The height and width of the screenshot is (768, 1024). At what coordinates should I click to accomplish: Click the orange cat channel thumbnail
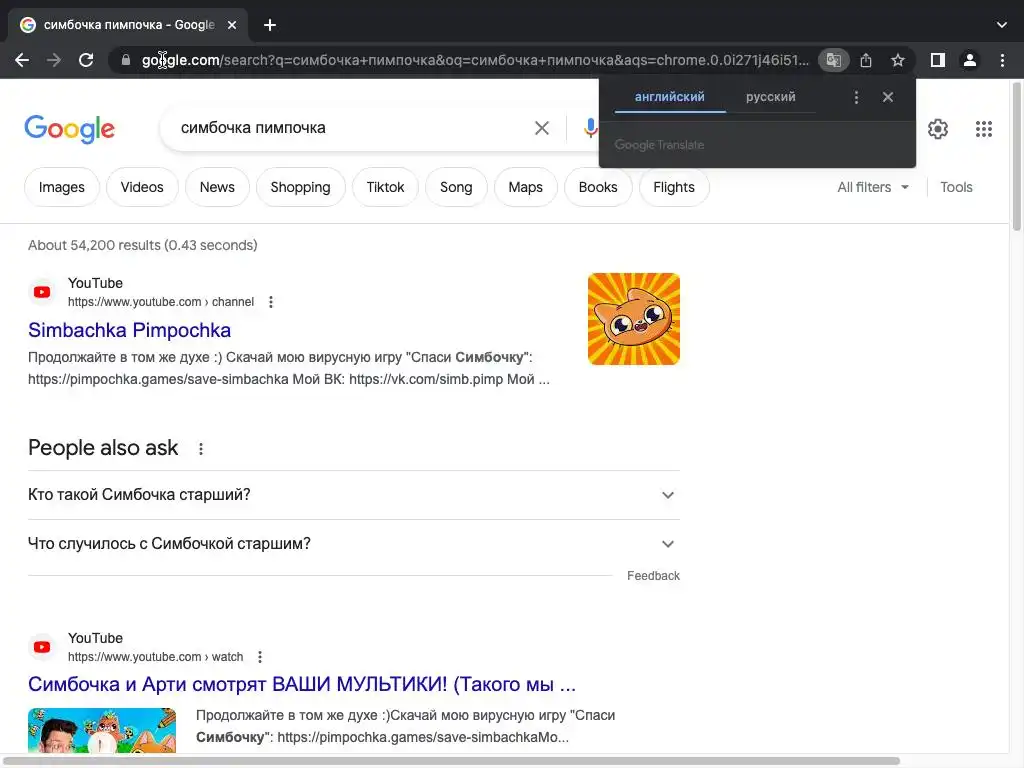click(633, 319)
